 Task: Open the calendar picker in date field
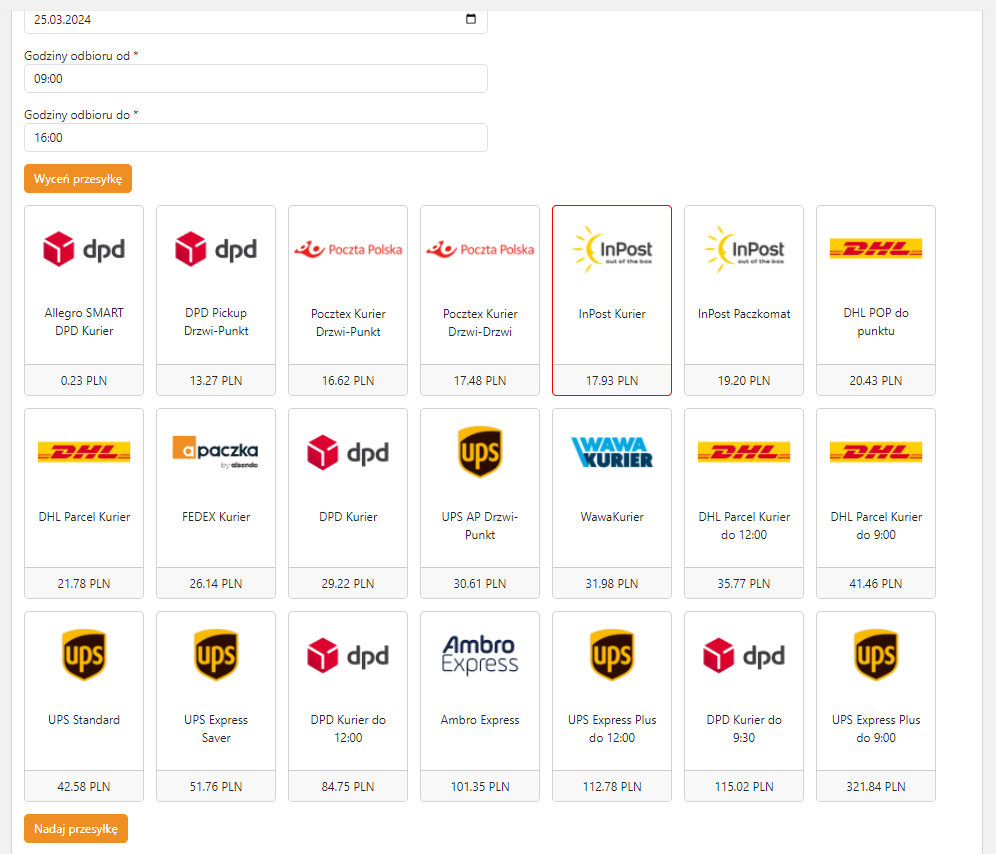(471, 19)
